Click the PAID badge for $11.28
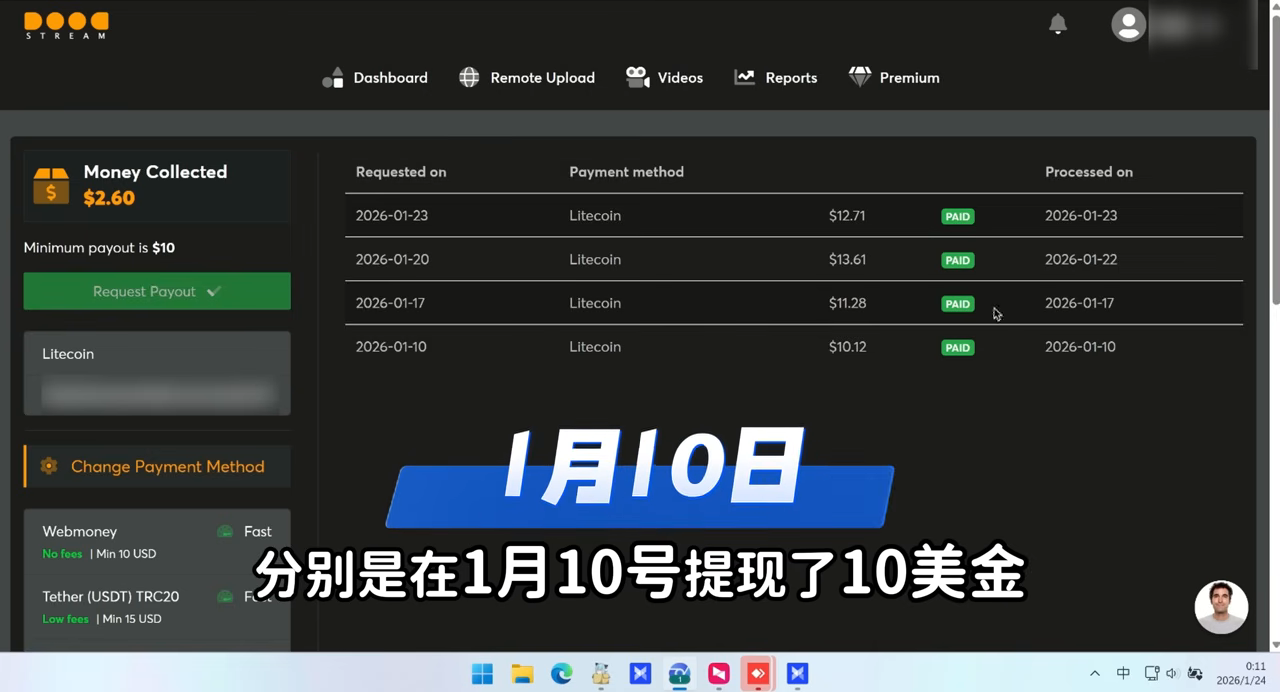The image size is (1280, 692). point(958,304)
